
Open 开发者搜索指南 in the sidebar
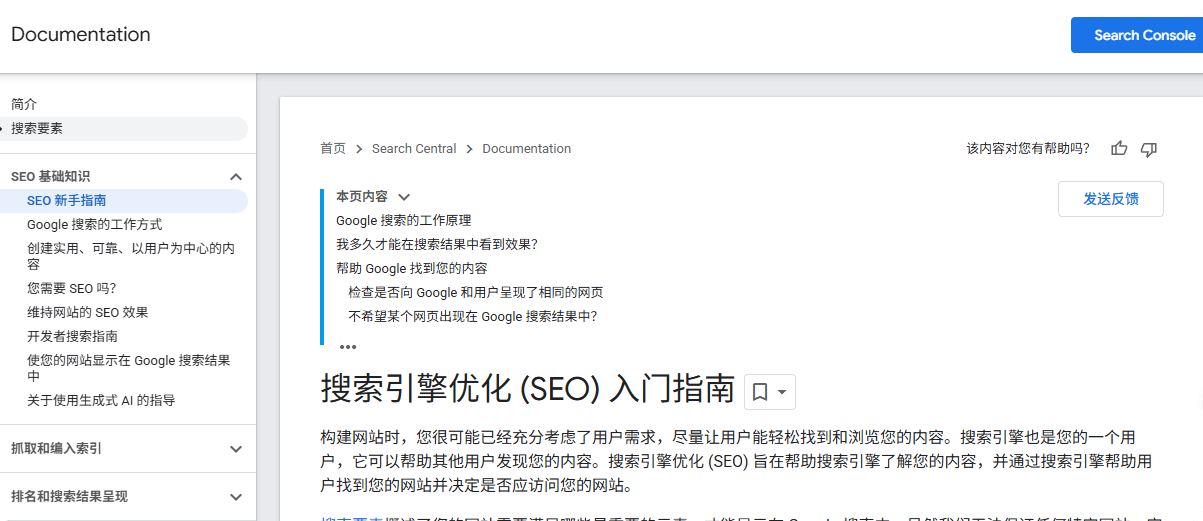click(x=72, y=336)
